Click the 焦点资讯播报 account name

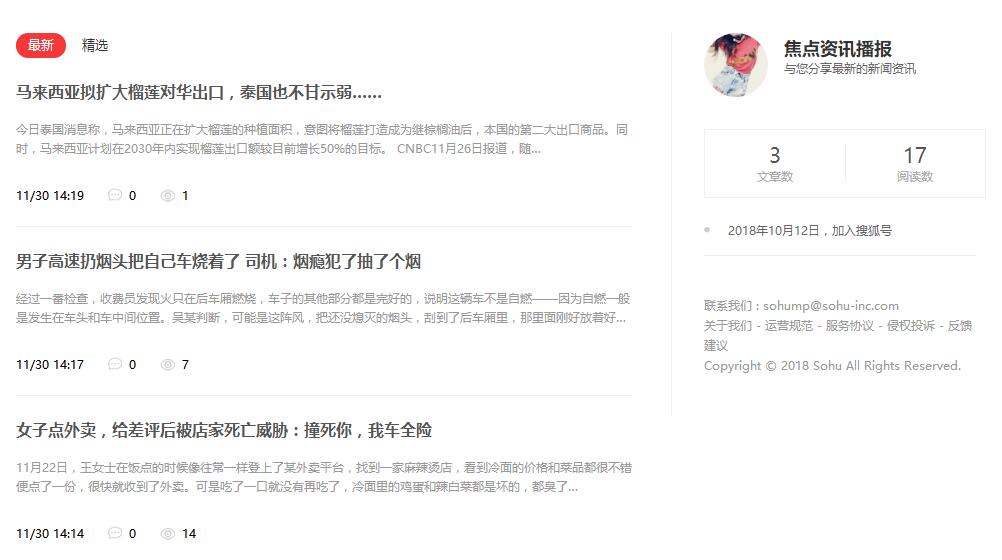point(838,49)
